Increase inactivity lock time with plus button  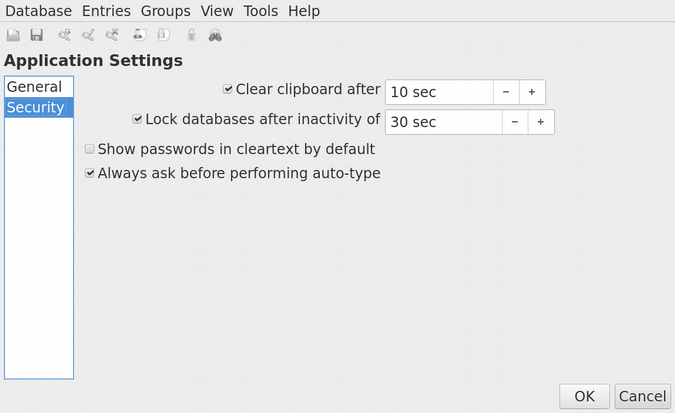pyautogui.click(x=540, y=122)
